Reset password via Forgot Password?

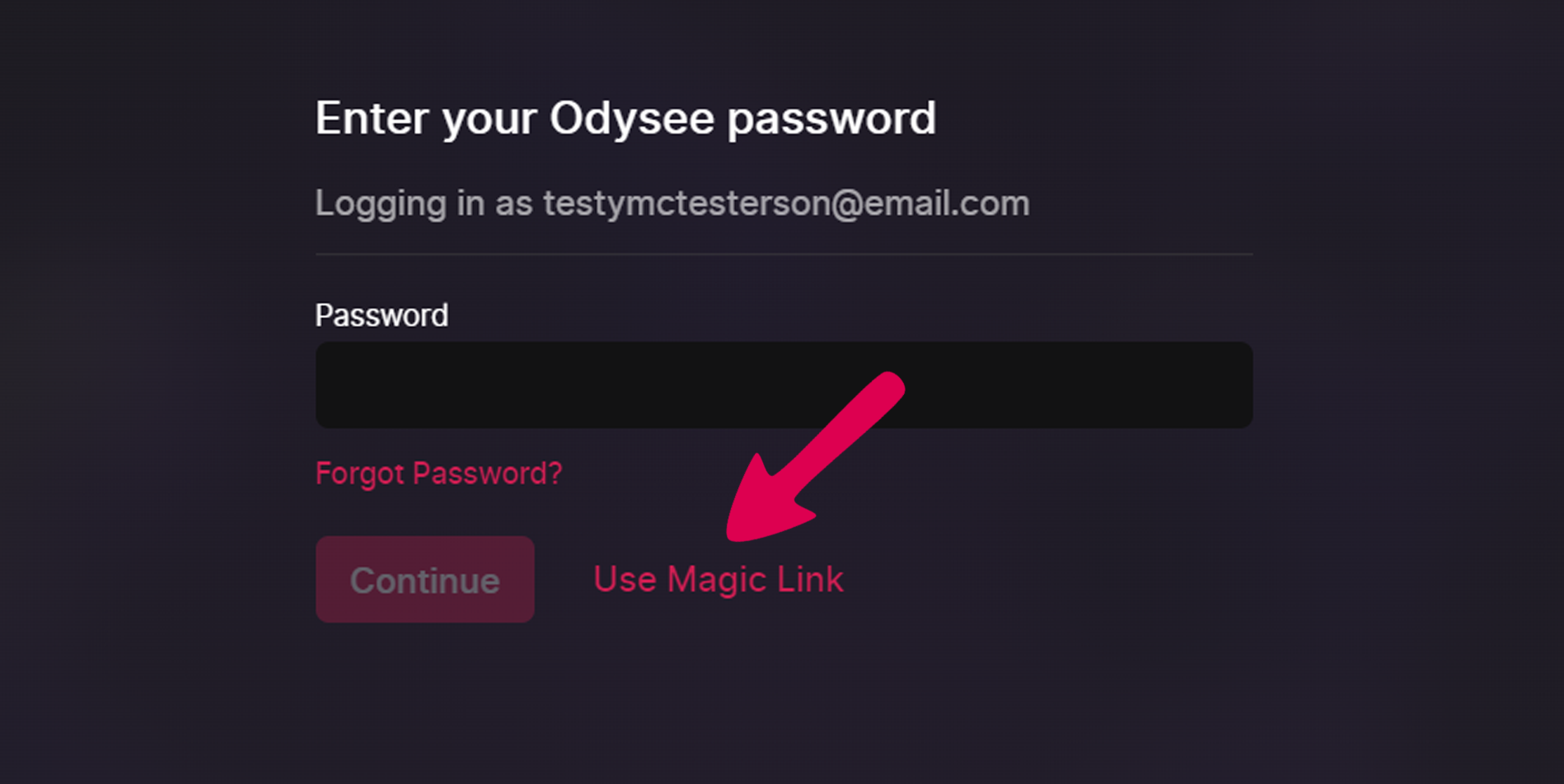(438, 474)
